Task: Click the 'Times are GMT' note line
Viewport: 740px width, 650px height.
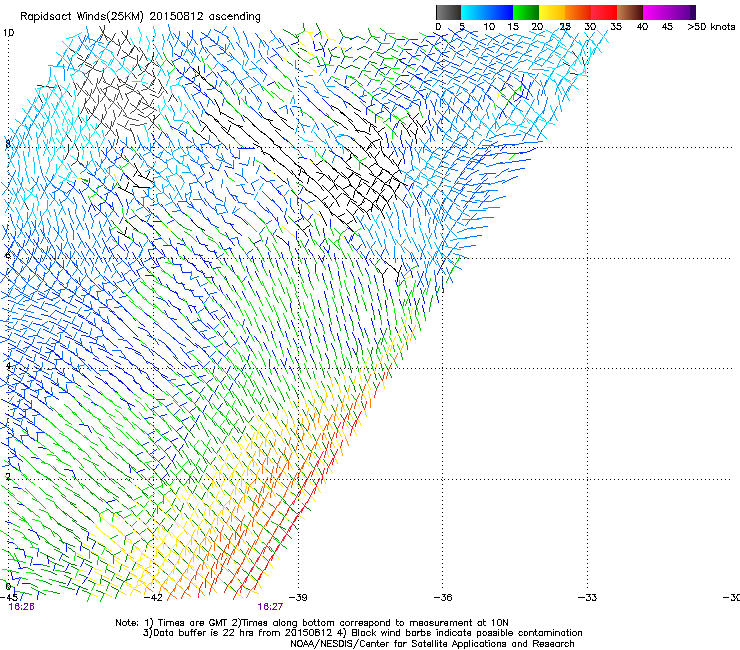Action: click(x=311, y=623)
